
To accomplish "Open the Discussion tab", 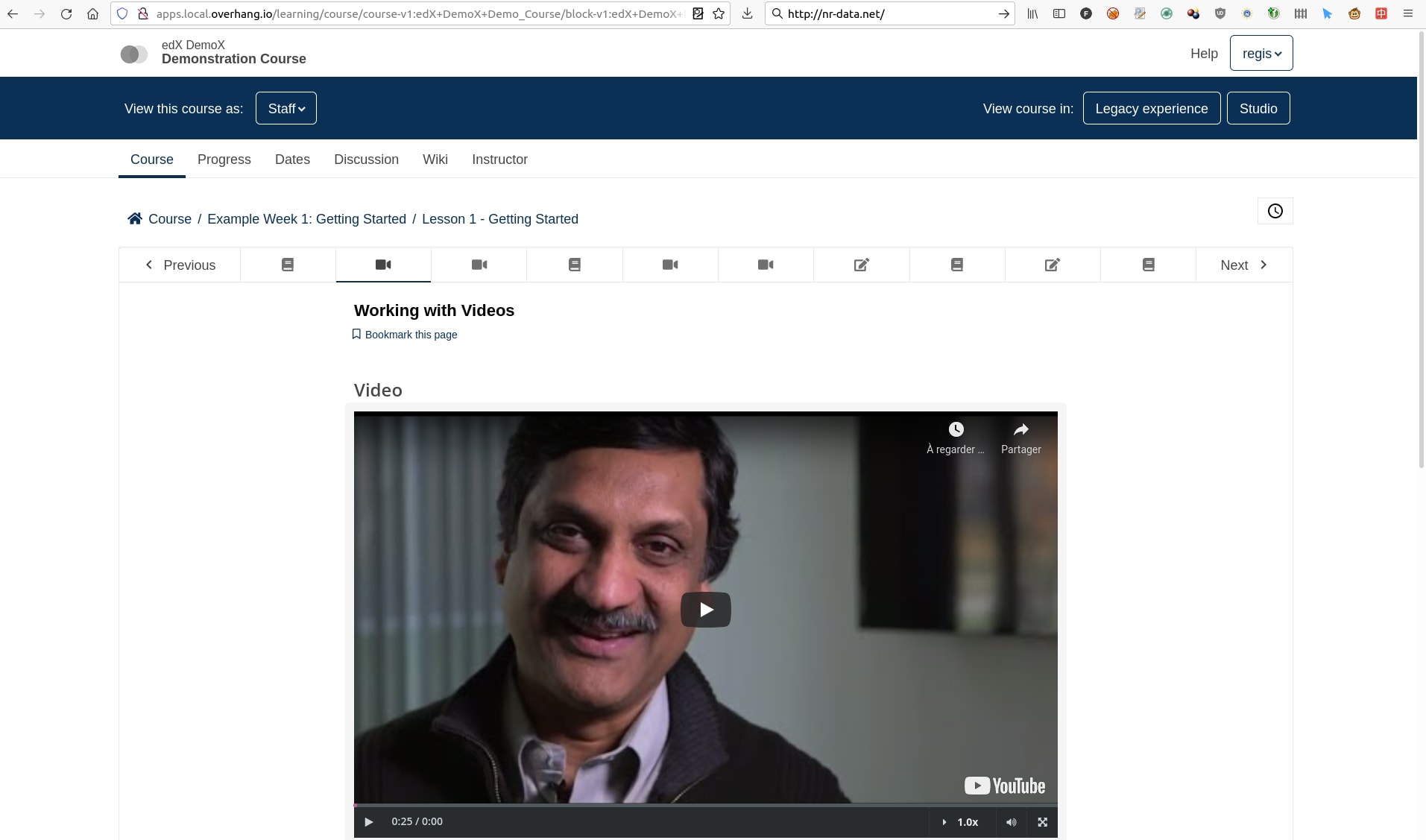I will pyautogui.click(x=365, y=159).
